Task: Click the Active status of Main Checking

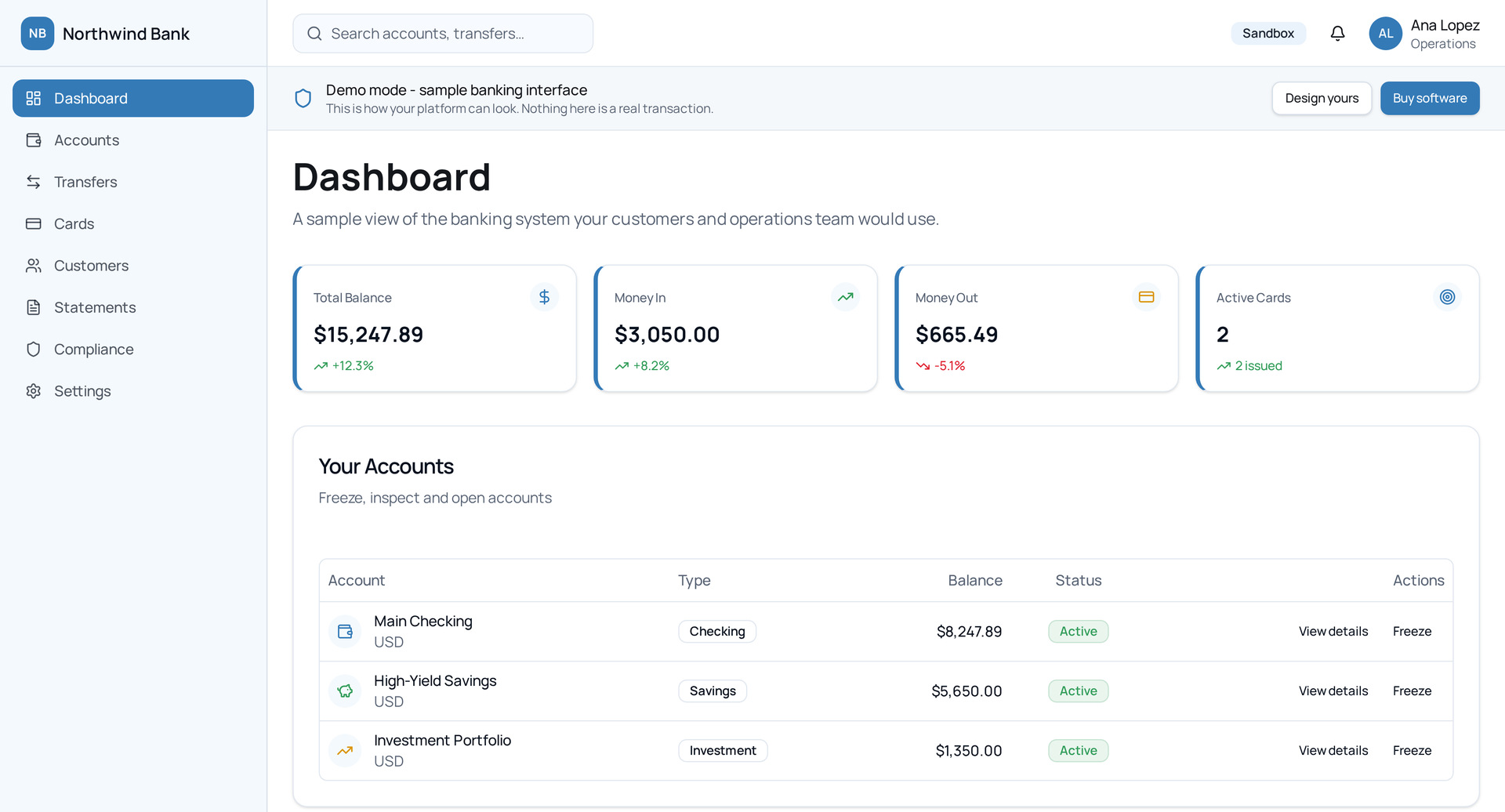Action: [1078, 632]
